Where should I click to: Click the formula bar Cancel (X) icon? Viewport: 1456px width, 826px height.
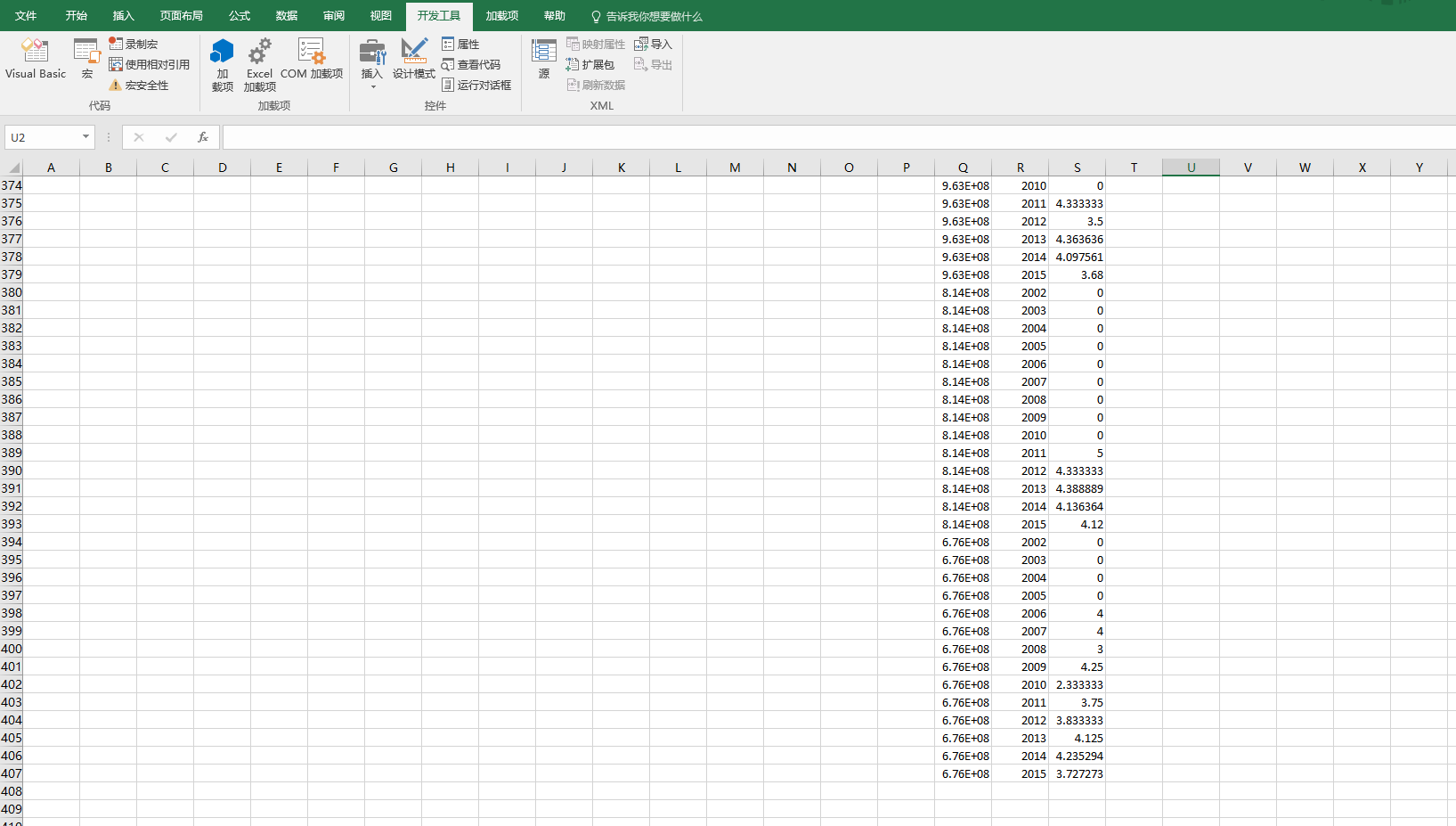tap(139, 137)
